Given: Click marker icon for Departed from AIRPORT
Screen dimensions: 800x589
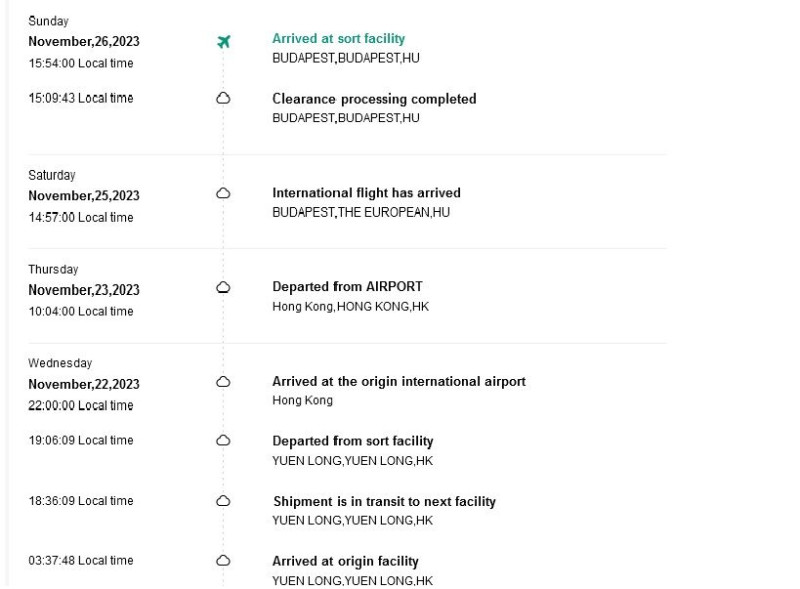Looking at the screenshot, I should click(x=223, y=287).
